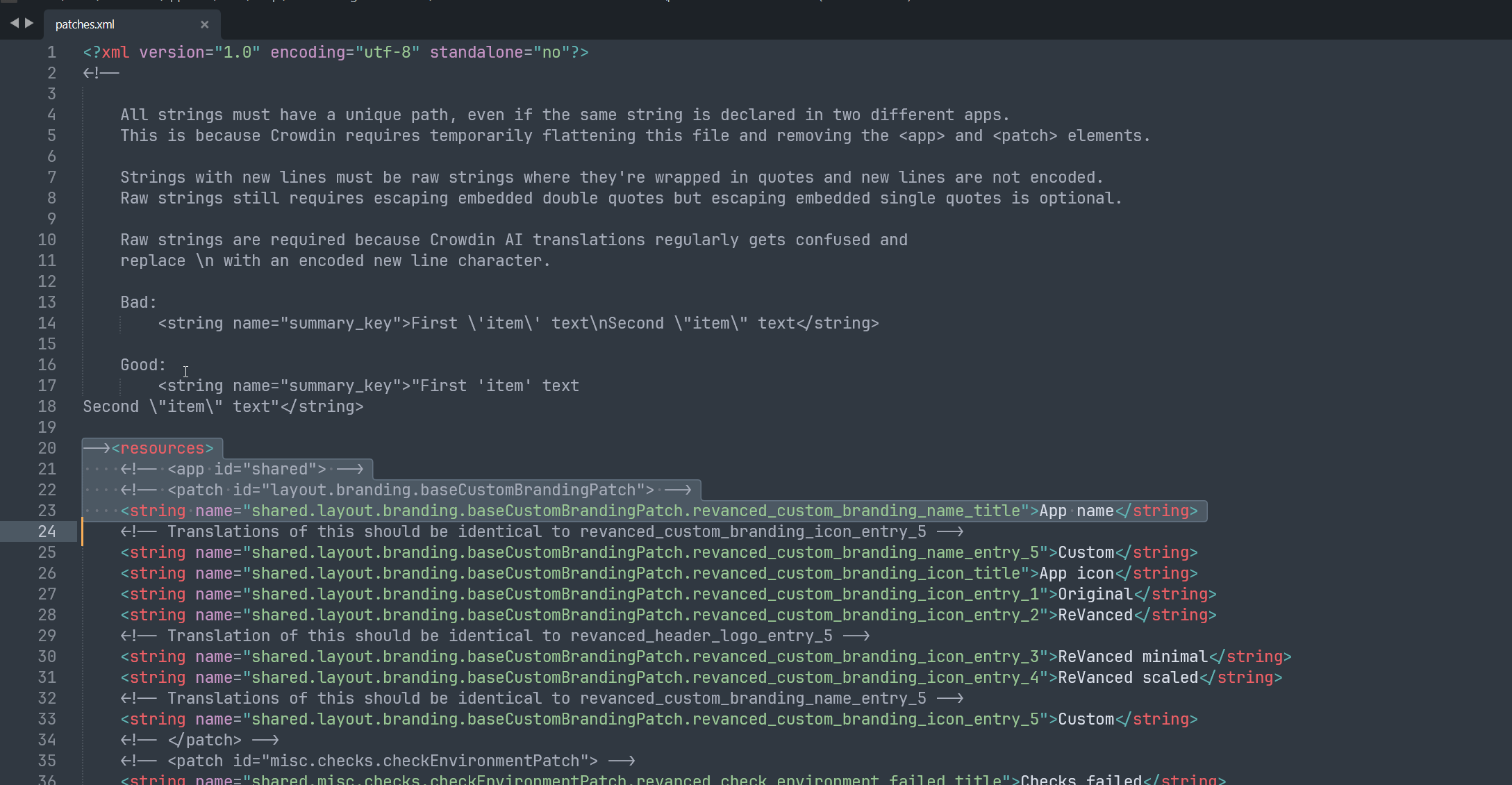Screen dimensions: 1512x785
Task: Place cursor on the 'Bad:' comment line
Action: coord(138,302)
